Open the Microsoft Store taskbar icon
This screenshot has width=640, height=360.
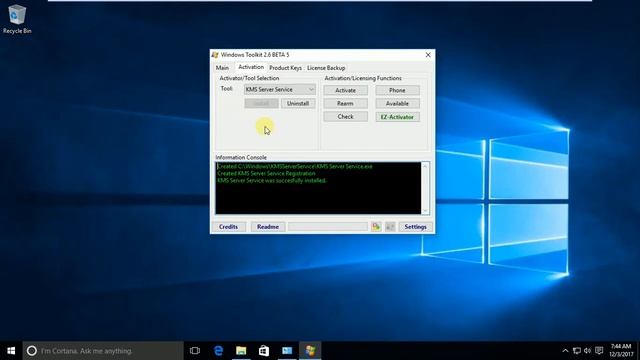[x=264, y=351]
